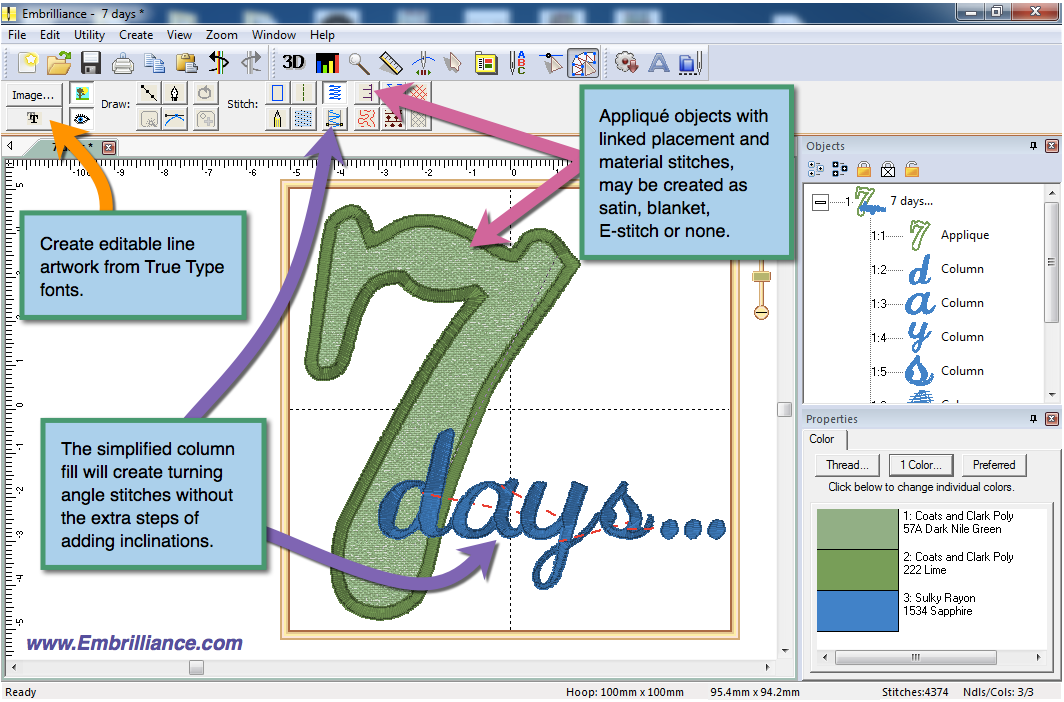Viewport: 1064px width, 702px height.
Task: Click the Save floppy disk icon
Action: click(91, 63)
